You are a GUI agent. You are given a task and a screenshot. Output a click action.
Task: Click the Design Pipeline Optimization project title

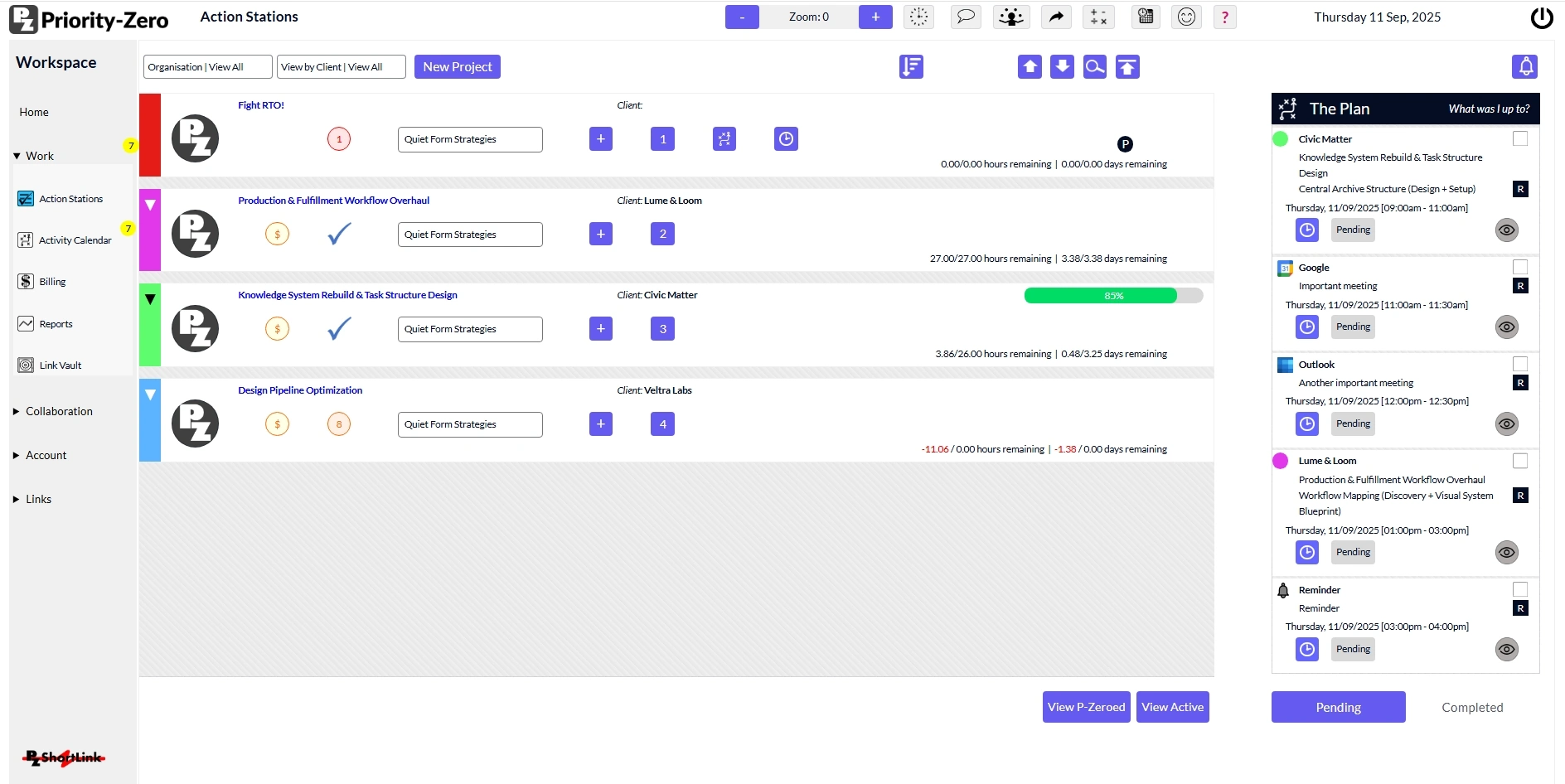coord(300,390)
